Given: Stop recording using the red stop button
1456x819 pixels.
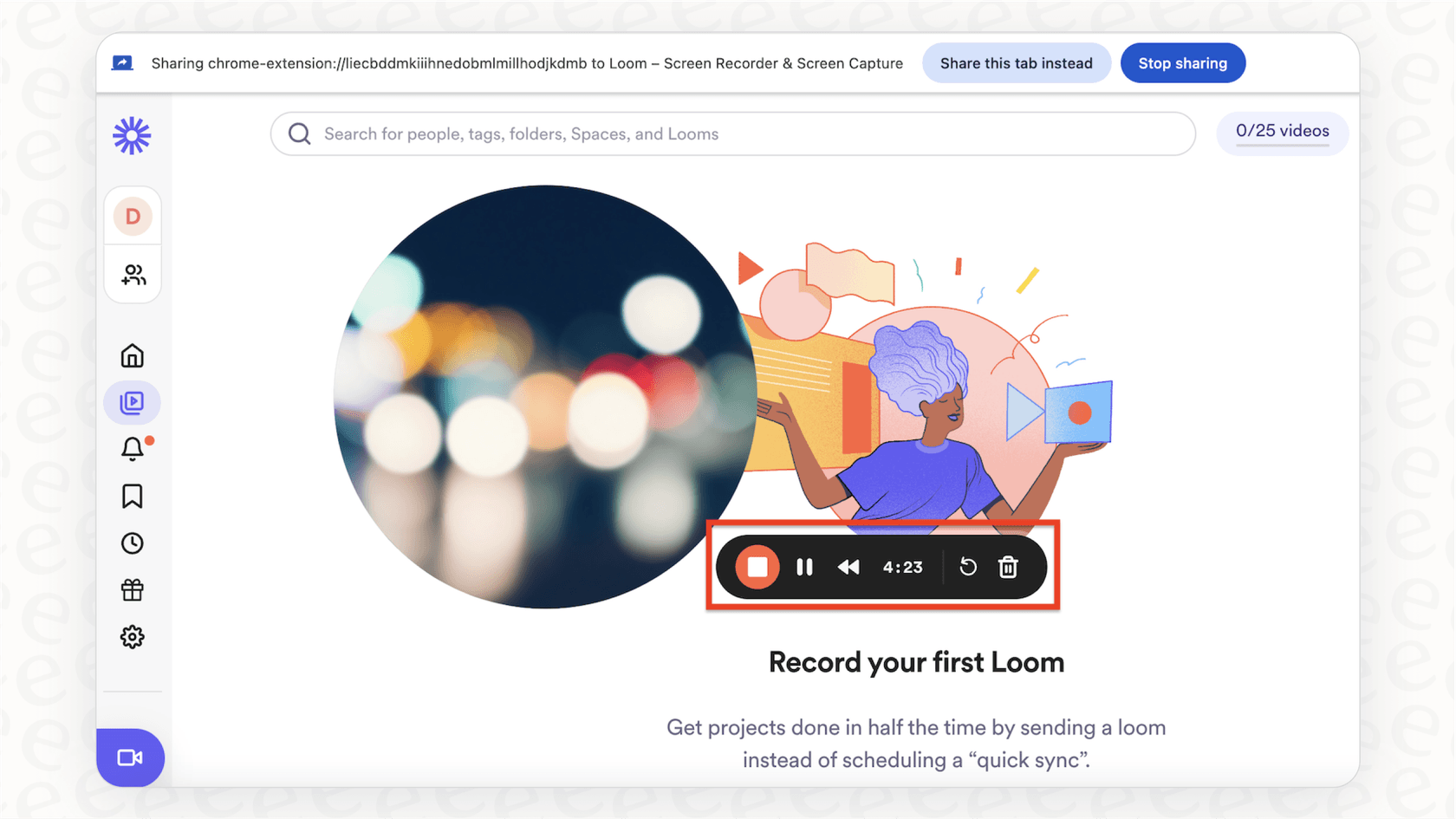Looking at the screenshot, I should pyautogui.click(x=757, y=567).
